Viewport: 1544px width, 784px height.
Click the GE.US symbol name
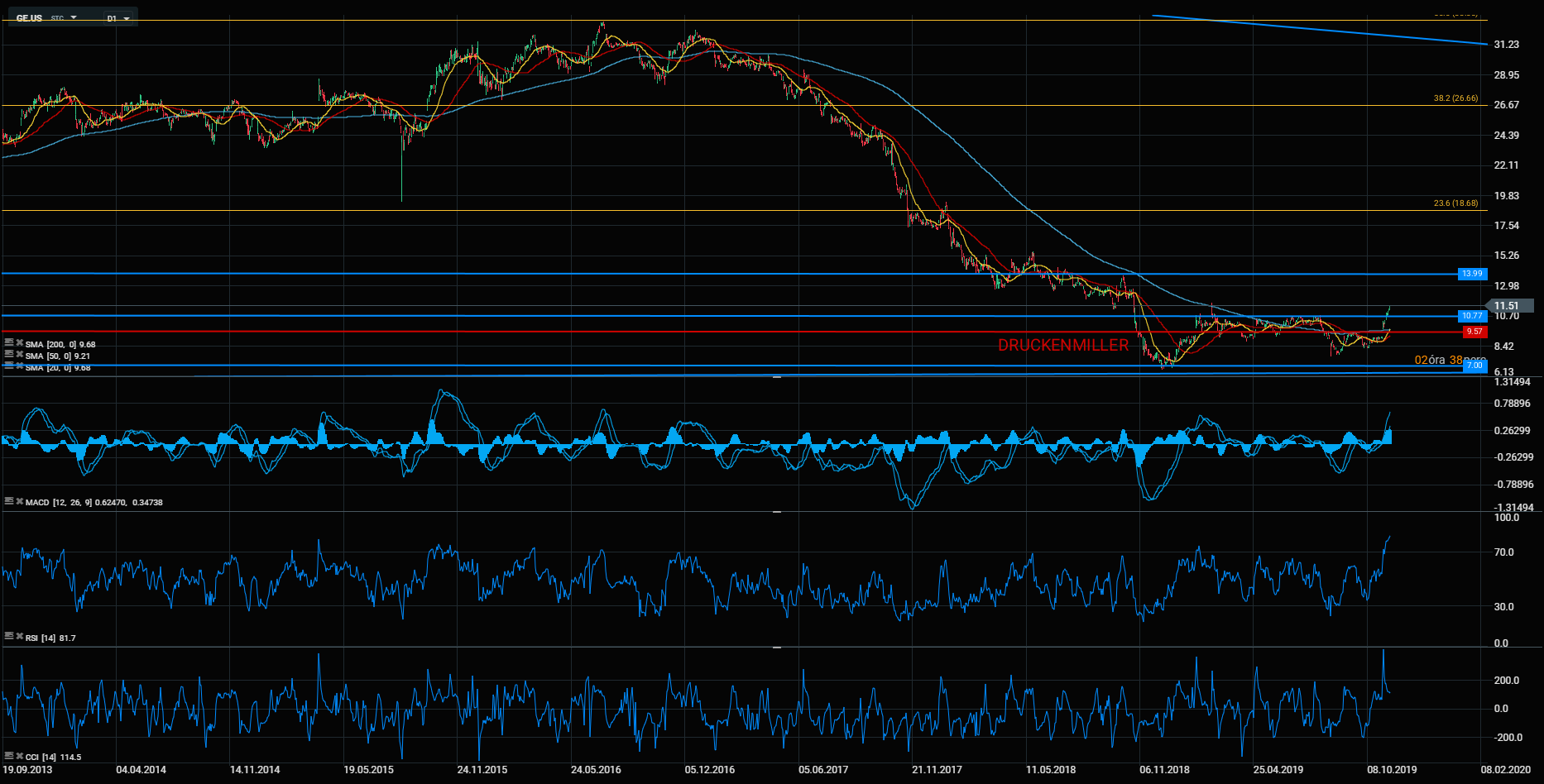pyautogui.click(x=29, y=18)
